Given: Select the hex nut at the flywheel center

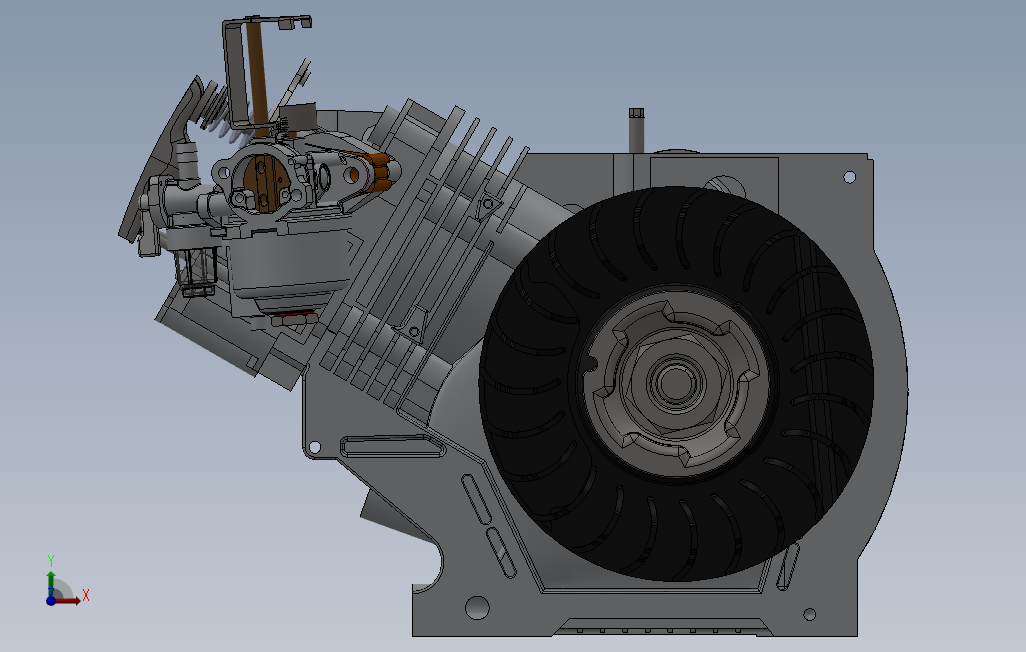Looking at the screenshot, I should (675, 384).
